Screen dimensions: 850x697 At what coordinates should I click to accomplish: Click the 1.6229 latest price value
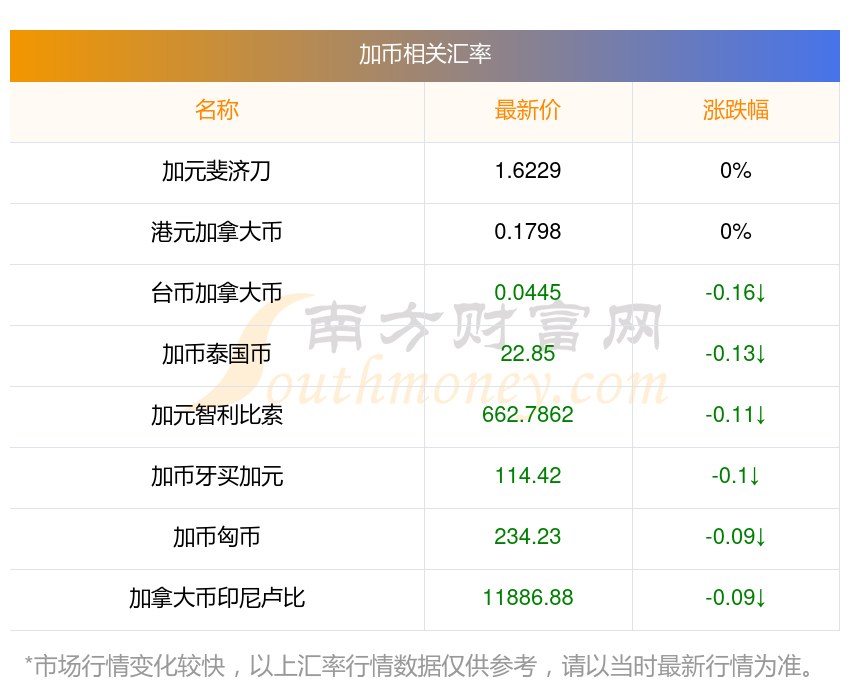click(528, 171)
